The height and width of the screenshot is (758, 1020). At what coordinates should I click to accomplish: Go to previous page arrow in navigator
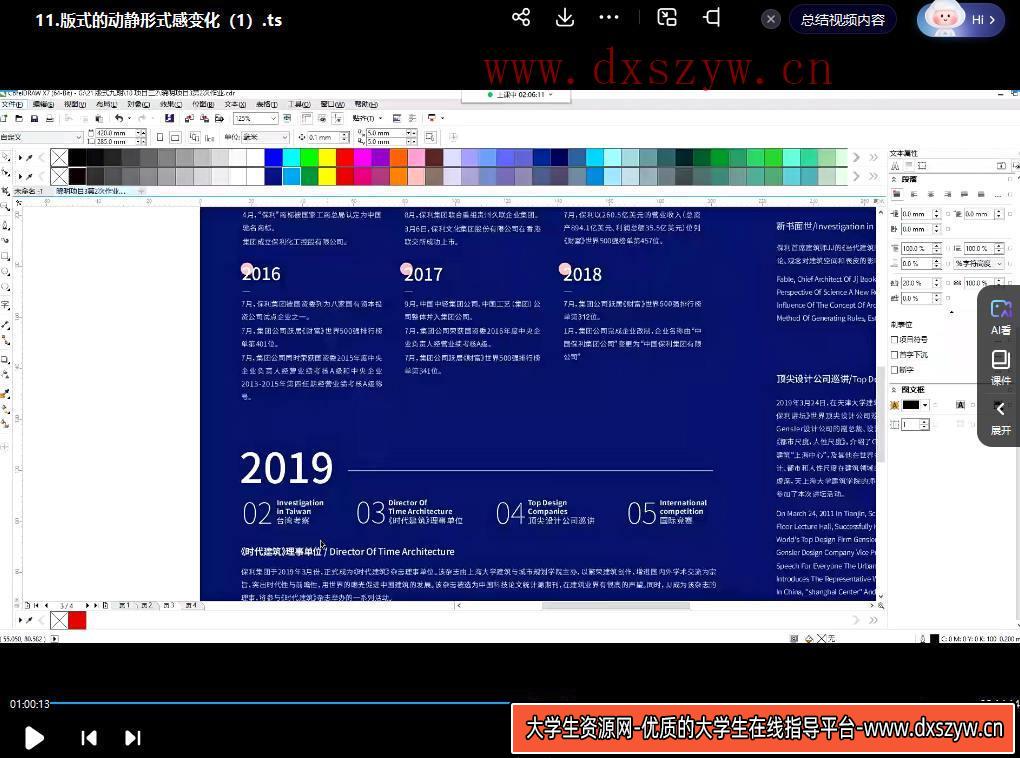[x=46, y=605]
